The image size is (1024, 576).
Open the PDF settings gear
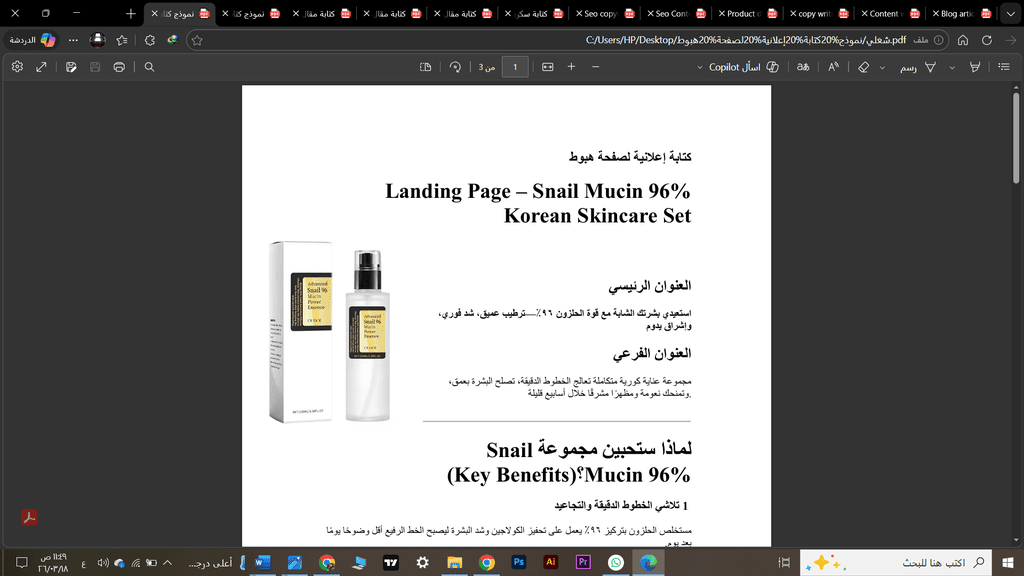coord(18,67)
